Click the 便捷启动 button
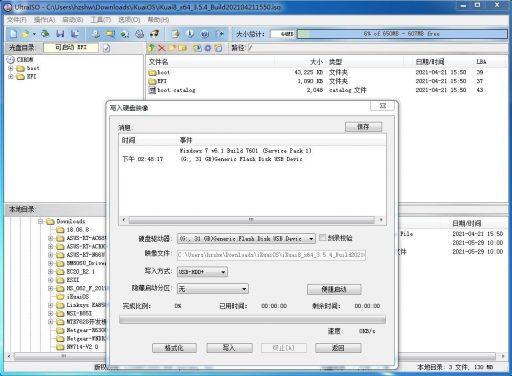This screenshot has height=376, width=512. coord(334,289)
